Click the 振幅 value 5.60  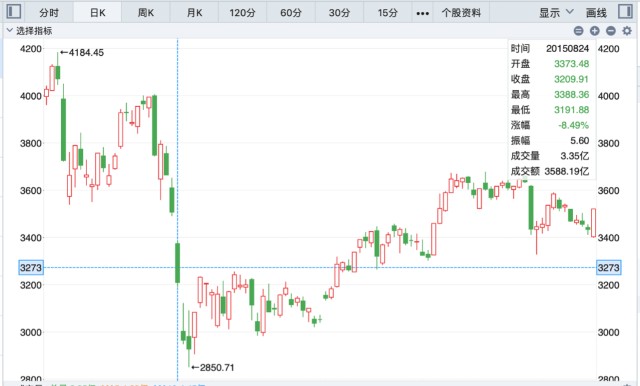(580, 140)
